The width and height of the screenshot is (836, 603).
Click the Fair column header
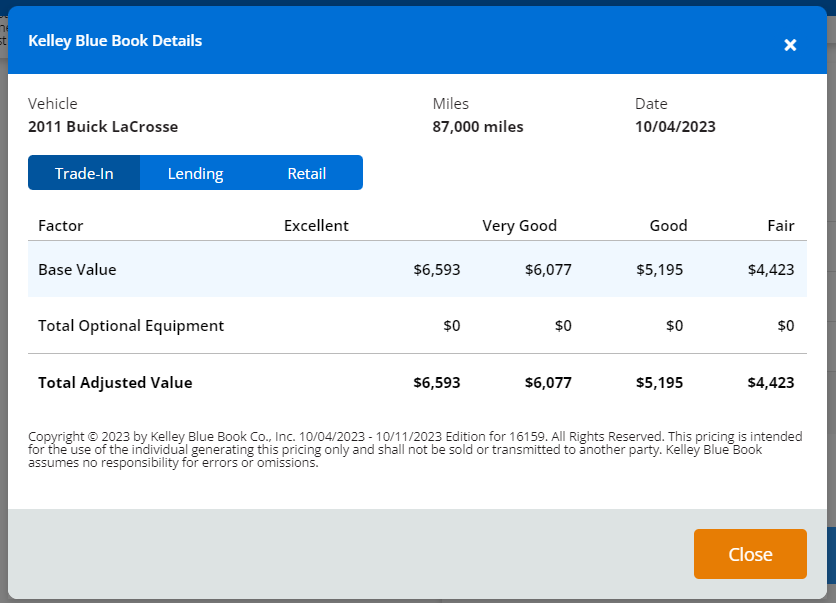click(x=780, y=226)
